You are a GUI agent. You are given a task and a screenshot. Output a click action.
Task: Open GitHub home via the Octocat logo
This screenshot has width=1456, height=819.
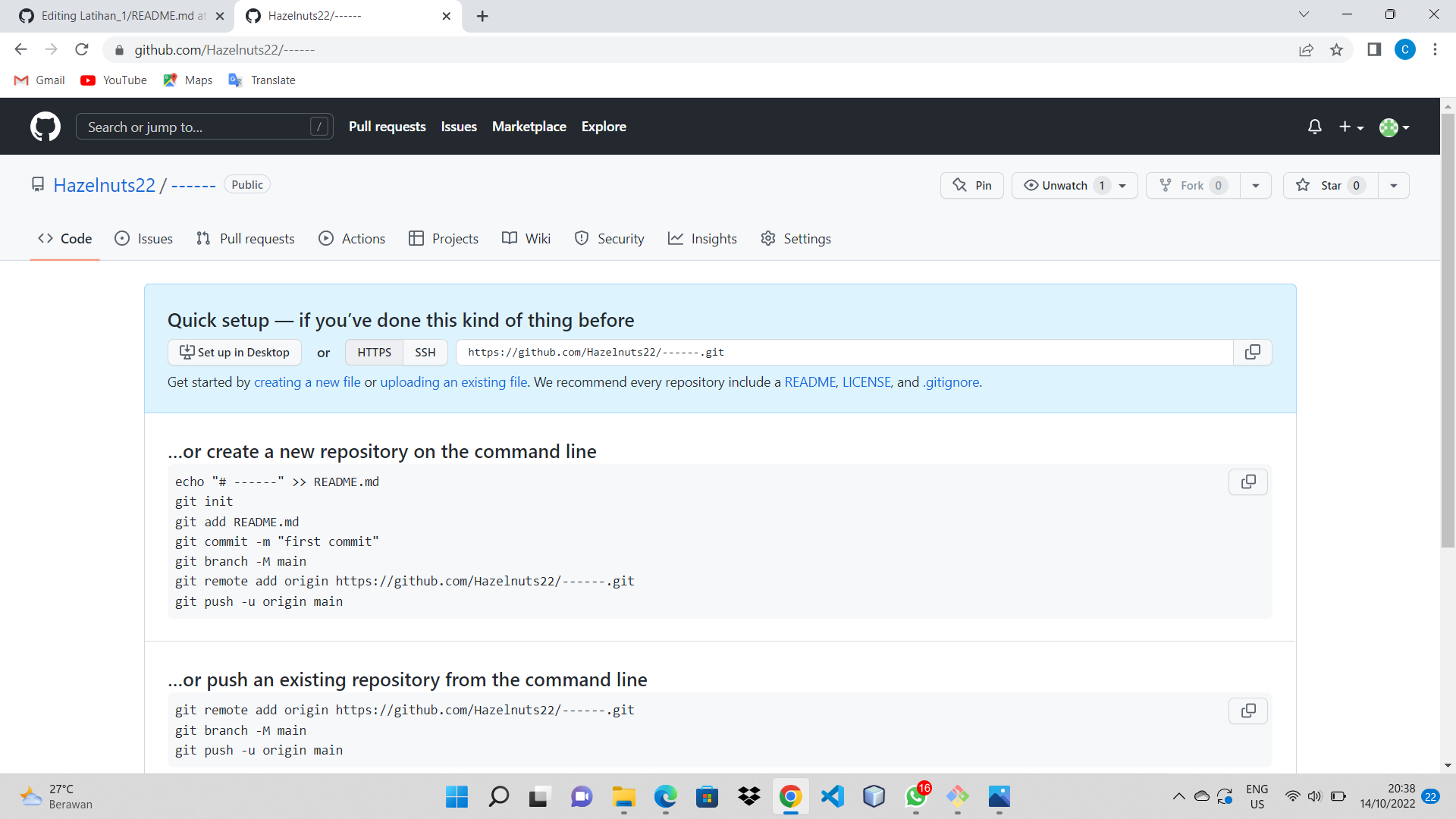pyautogui.click(x=45, y=127)
